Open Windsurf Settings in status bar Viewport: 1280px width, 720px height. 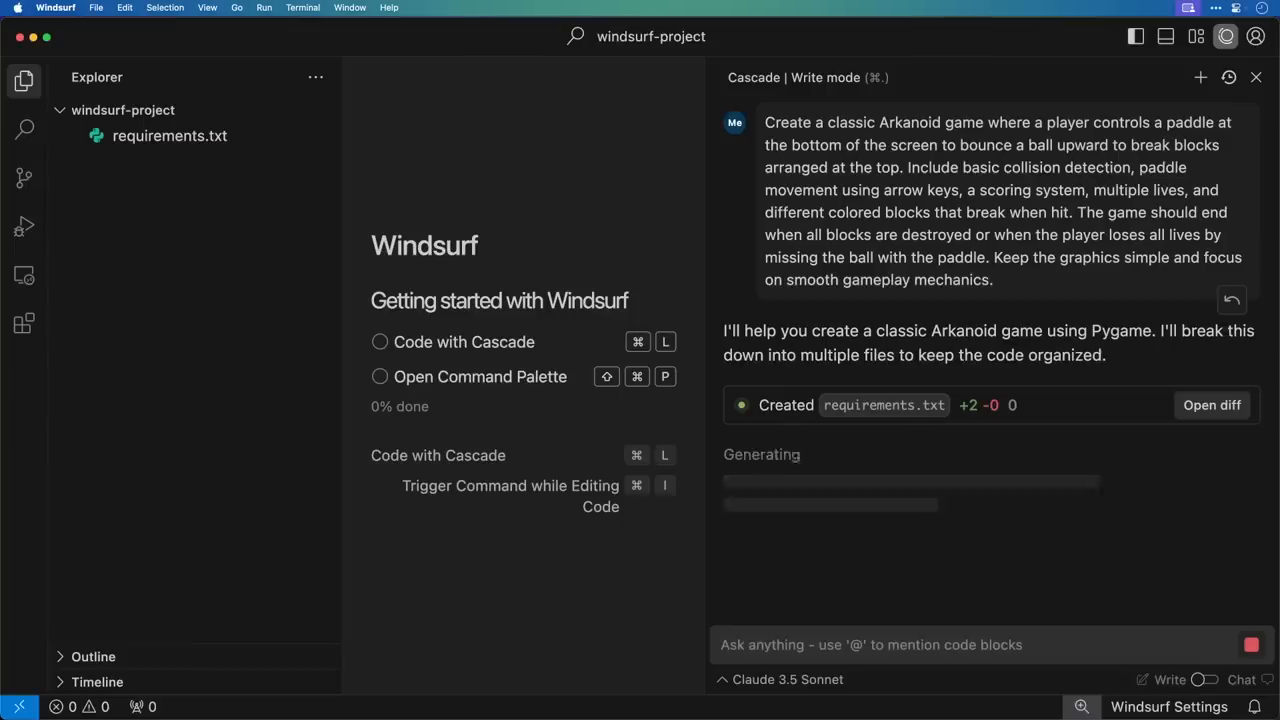1169,707
